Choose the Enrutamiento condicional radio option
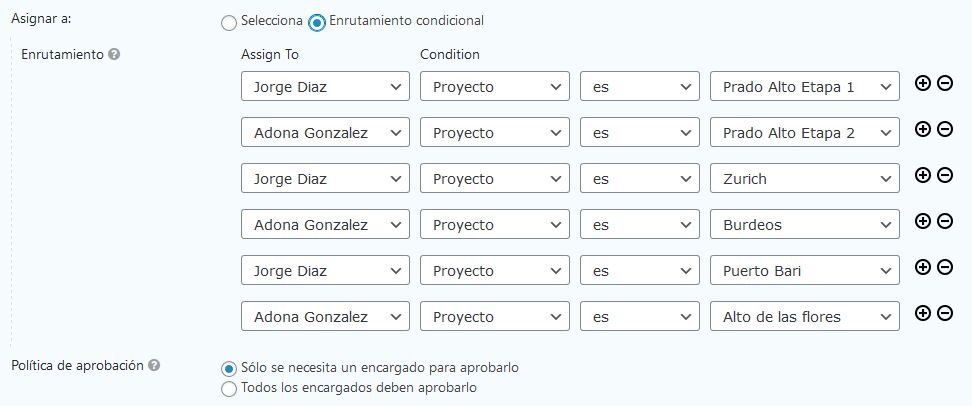The image size is (972, 406). pos(317,21)
